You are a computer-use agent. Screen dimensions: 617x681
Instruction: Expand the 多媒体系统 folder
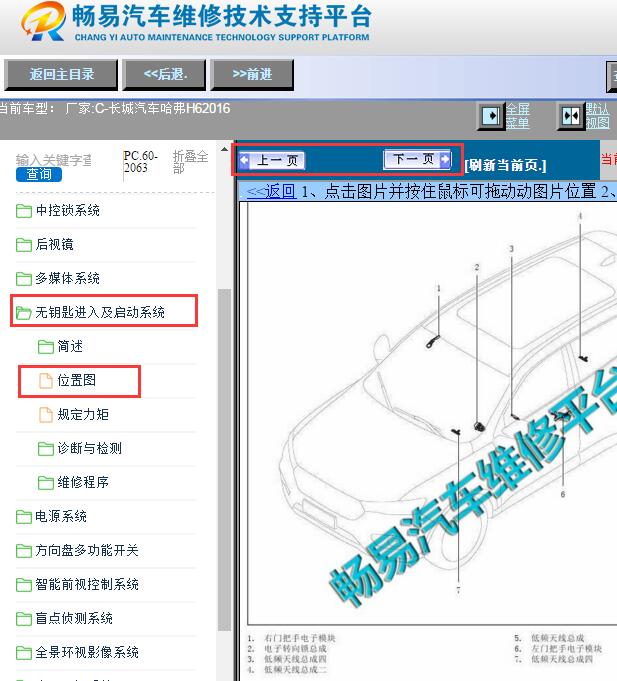(67, 278)
